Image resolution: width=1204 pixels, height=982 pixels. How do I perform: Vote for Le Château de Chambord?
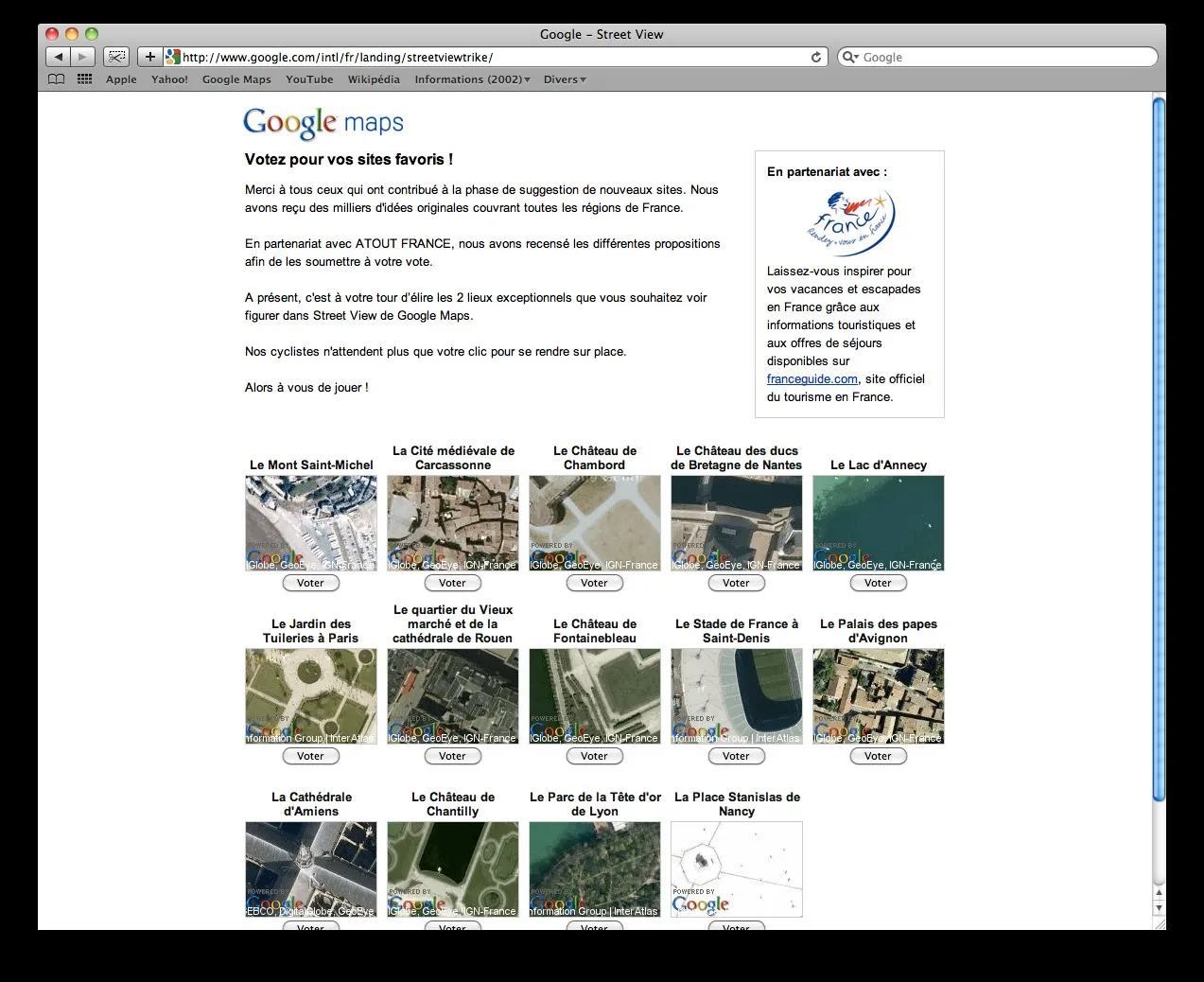click(x=594, y=583)
